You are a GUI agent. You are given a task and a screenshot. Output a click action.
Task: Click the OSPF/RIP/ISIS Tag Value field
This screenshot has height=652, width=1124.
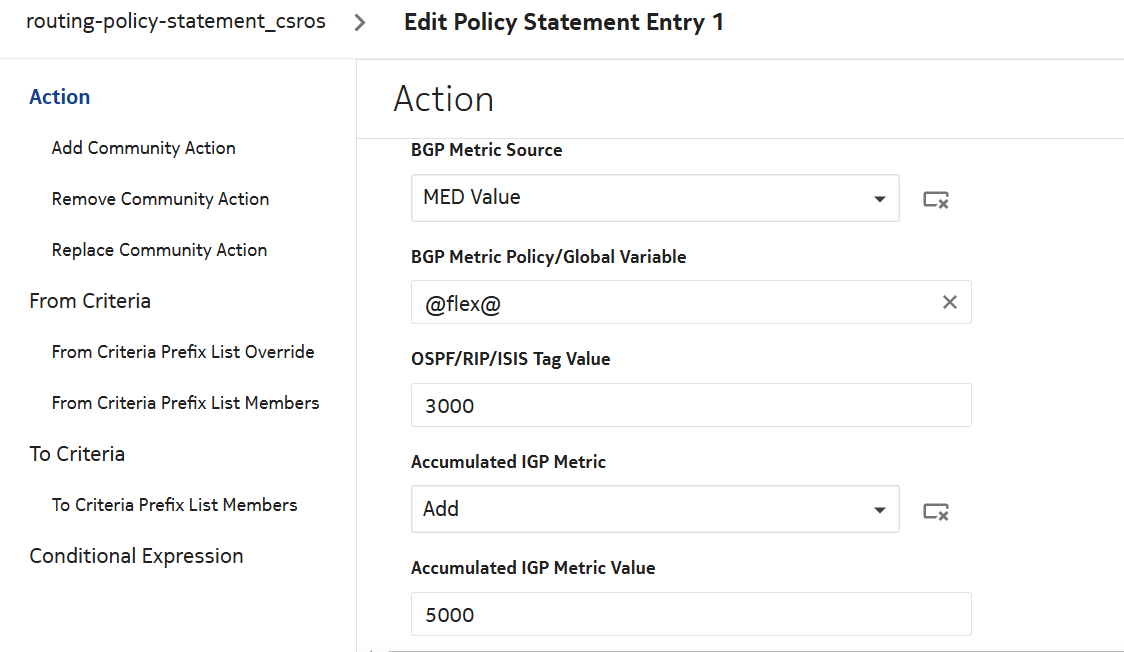(x=690, y=406)
